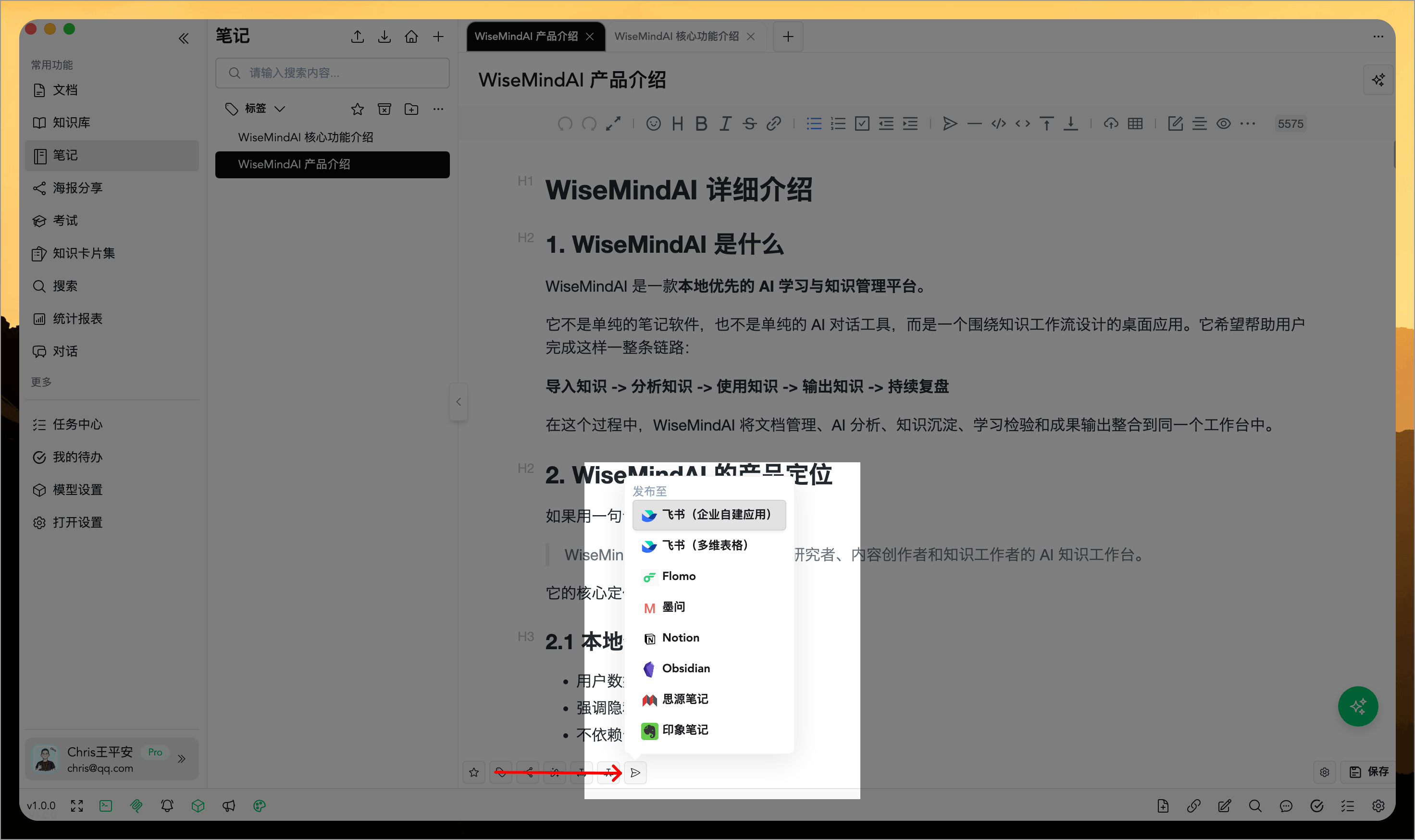
Task: Open the terminal icon in the status bar
Action: [105, 805]
